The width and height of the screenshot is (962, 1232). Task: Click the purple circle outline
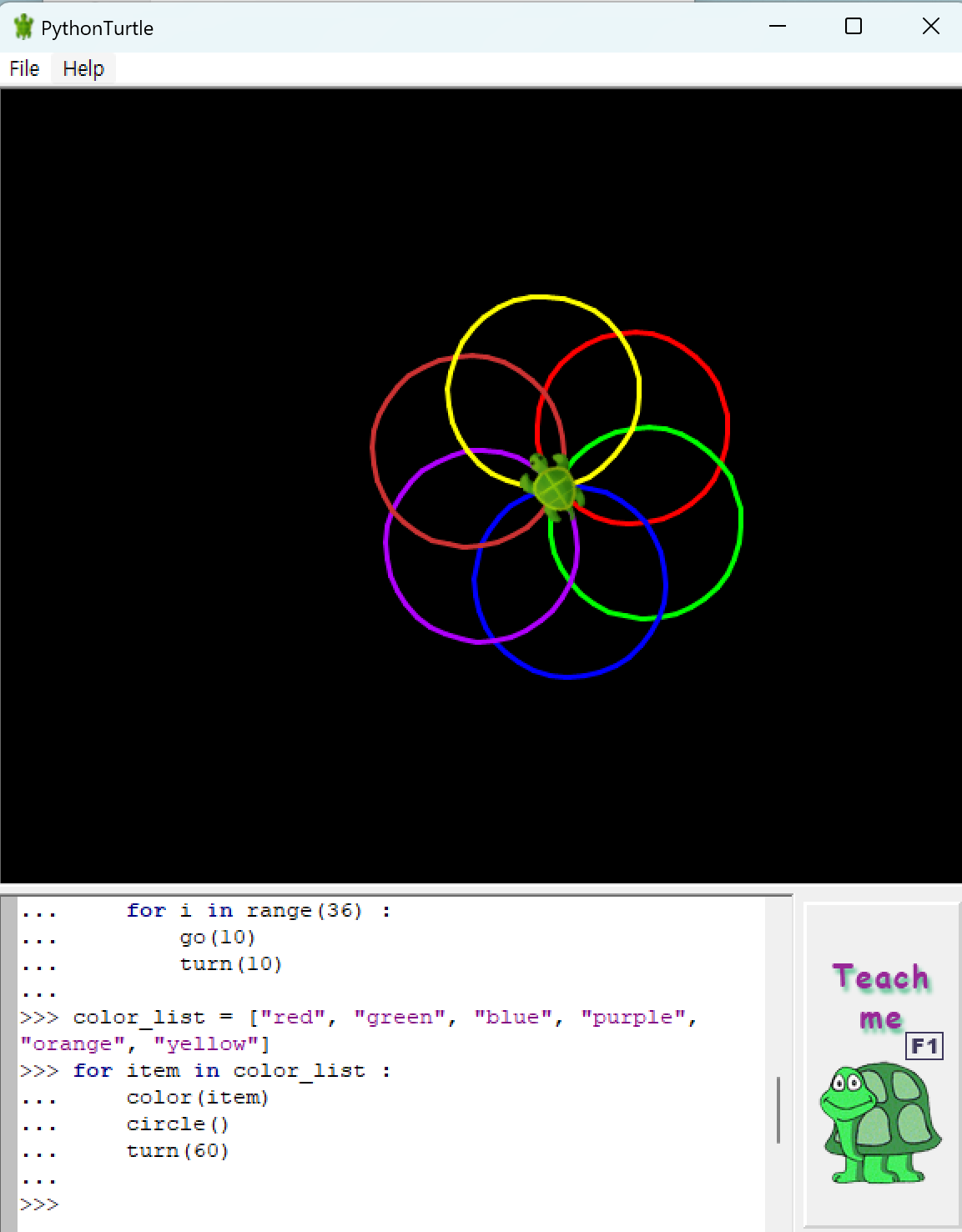(x=386, y=546)
